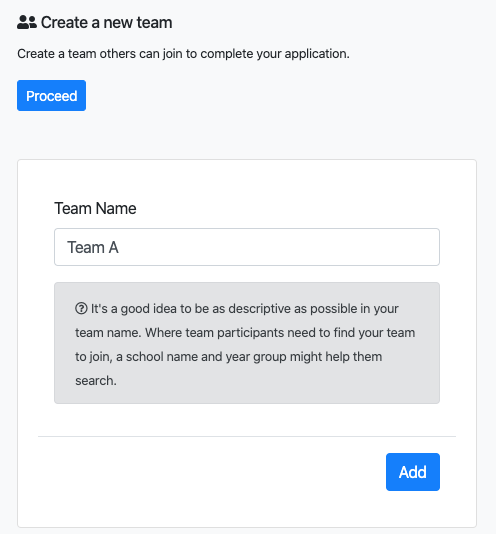Click the 'team name. Where team participants' line
496x534 pixels.
[245, 333]
